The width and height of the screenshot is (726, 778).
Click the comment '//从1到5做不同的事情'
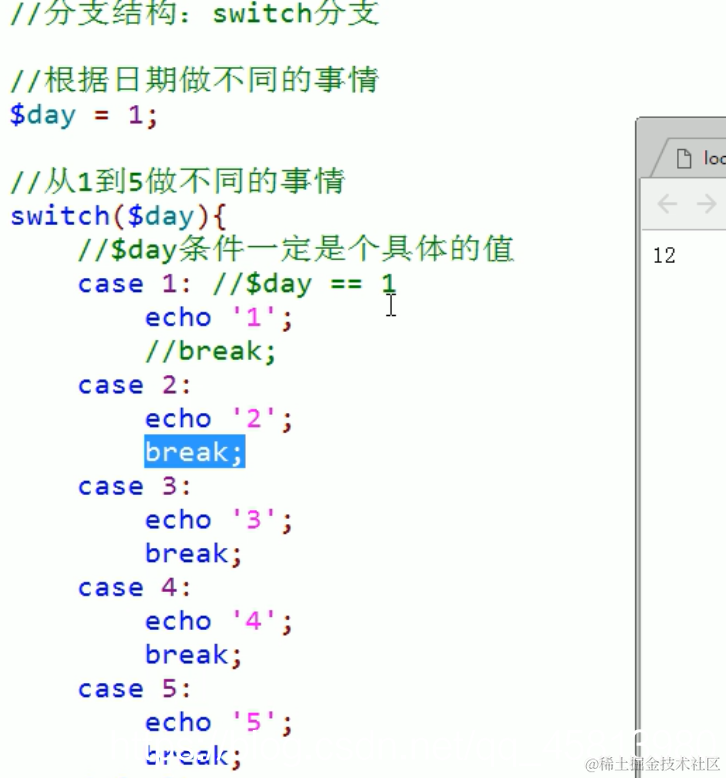coord(178,181)
